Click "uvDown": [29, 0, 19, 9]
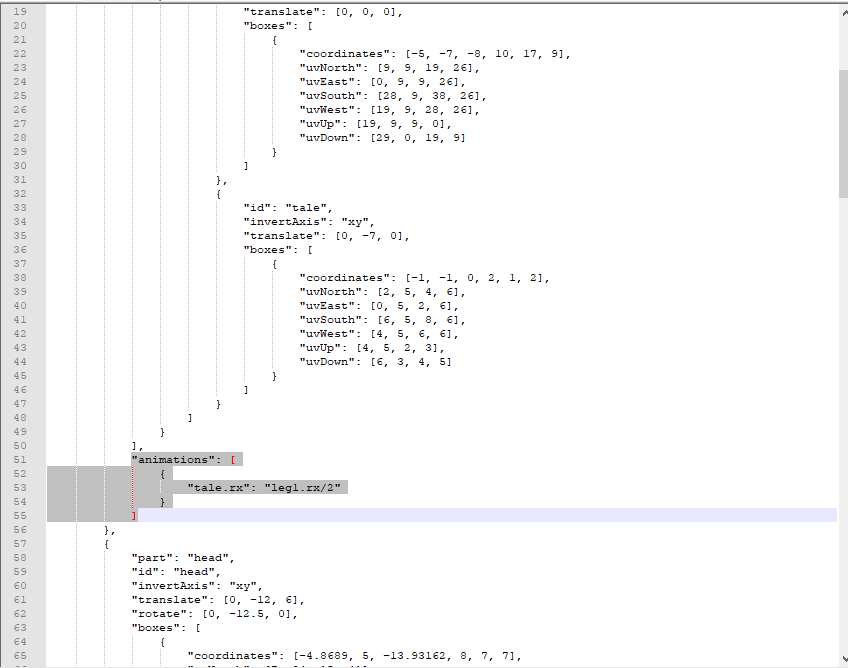Image resolution: width=848 pixels, height=668 pixels. [382, 138]
